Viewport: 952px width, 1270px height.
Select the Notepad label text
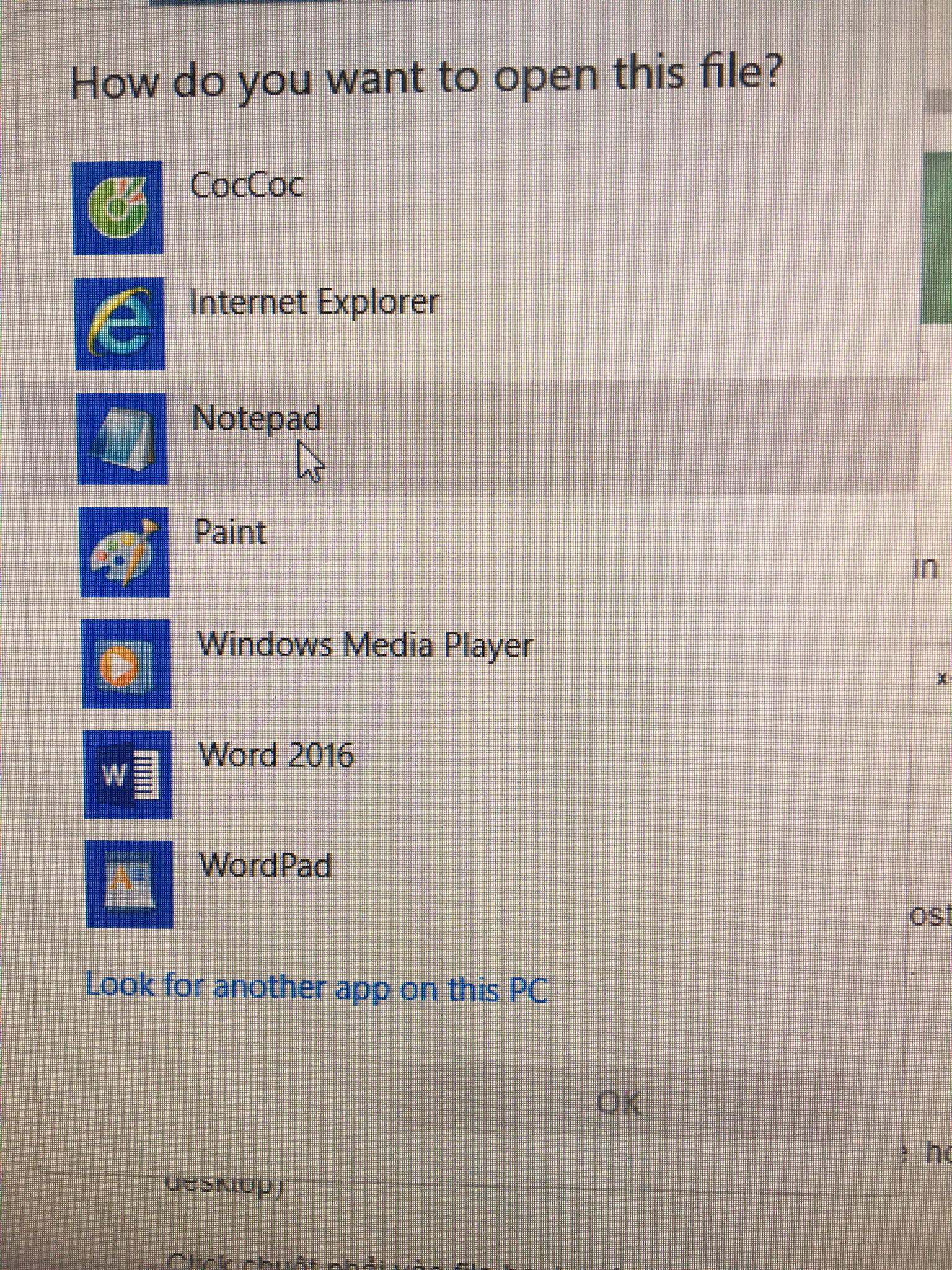tap(257, 419)
